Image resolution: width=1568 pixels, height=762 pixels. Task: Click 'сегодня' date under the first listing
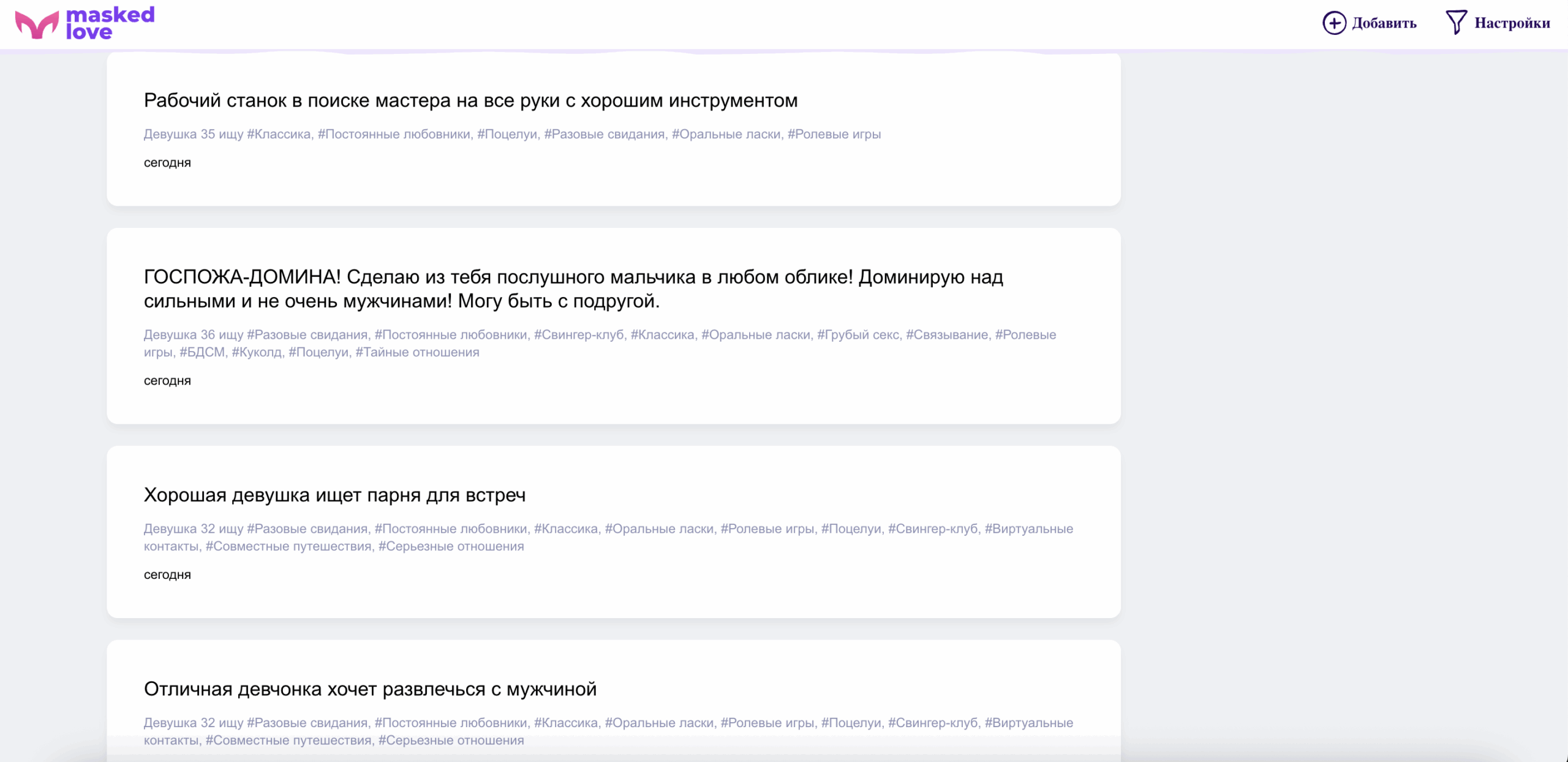click(167, 163)
